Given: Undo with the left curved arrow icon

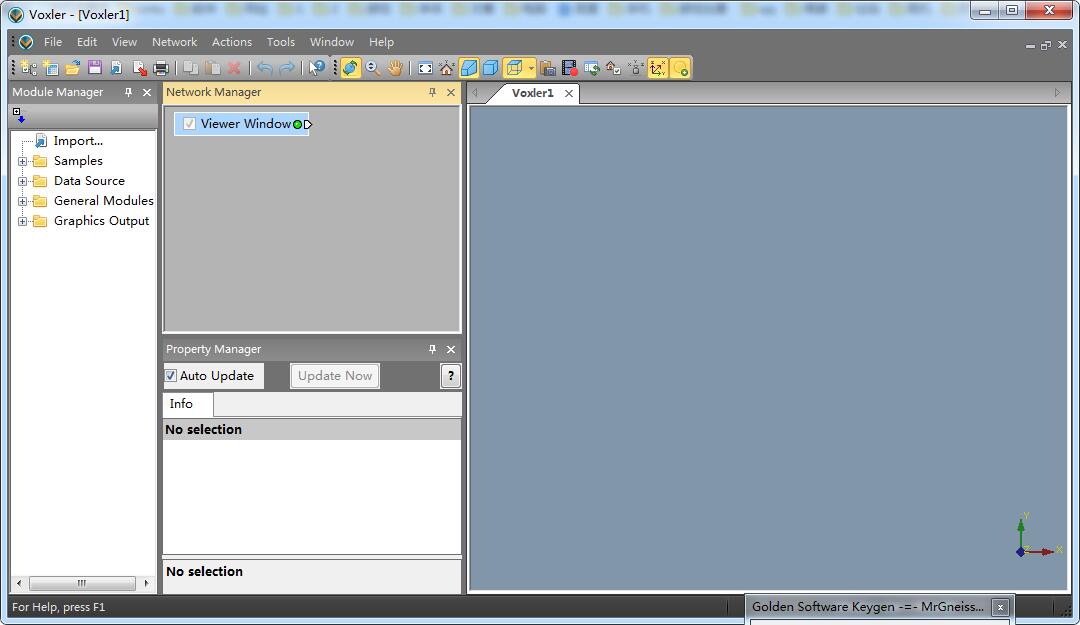Looking at the screenshot, I should pyautogui.click(x=264, y=68).
